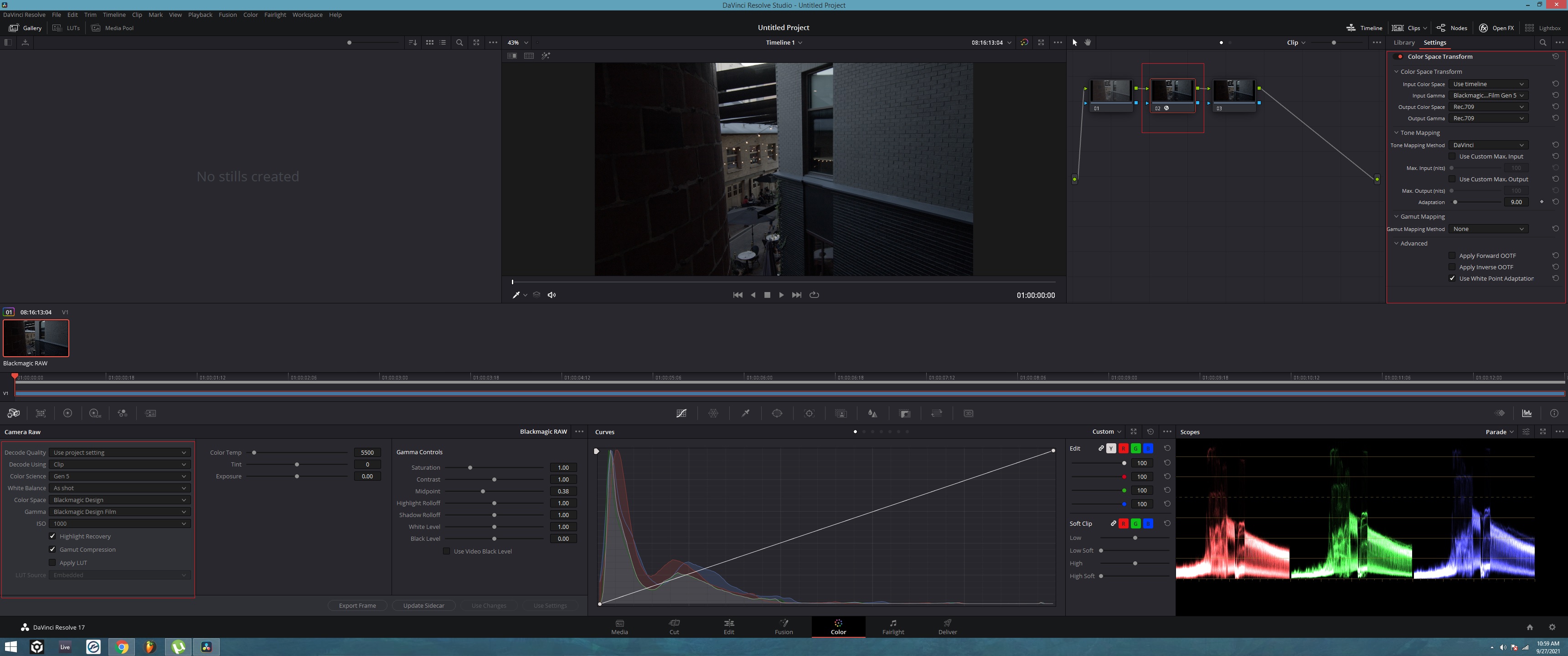Switch to the Deliver page
Viewport: 1568px width, 656px height.
pyautogui.click(x=948, y=627)
